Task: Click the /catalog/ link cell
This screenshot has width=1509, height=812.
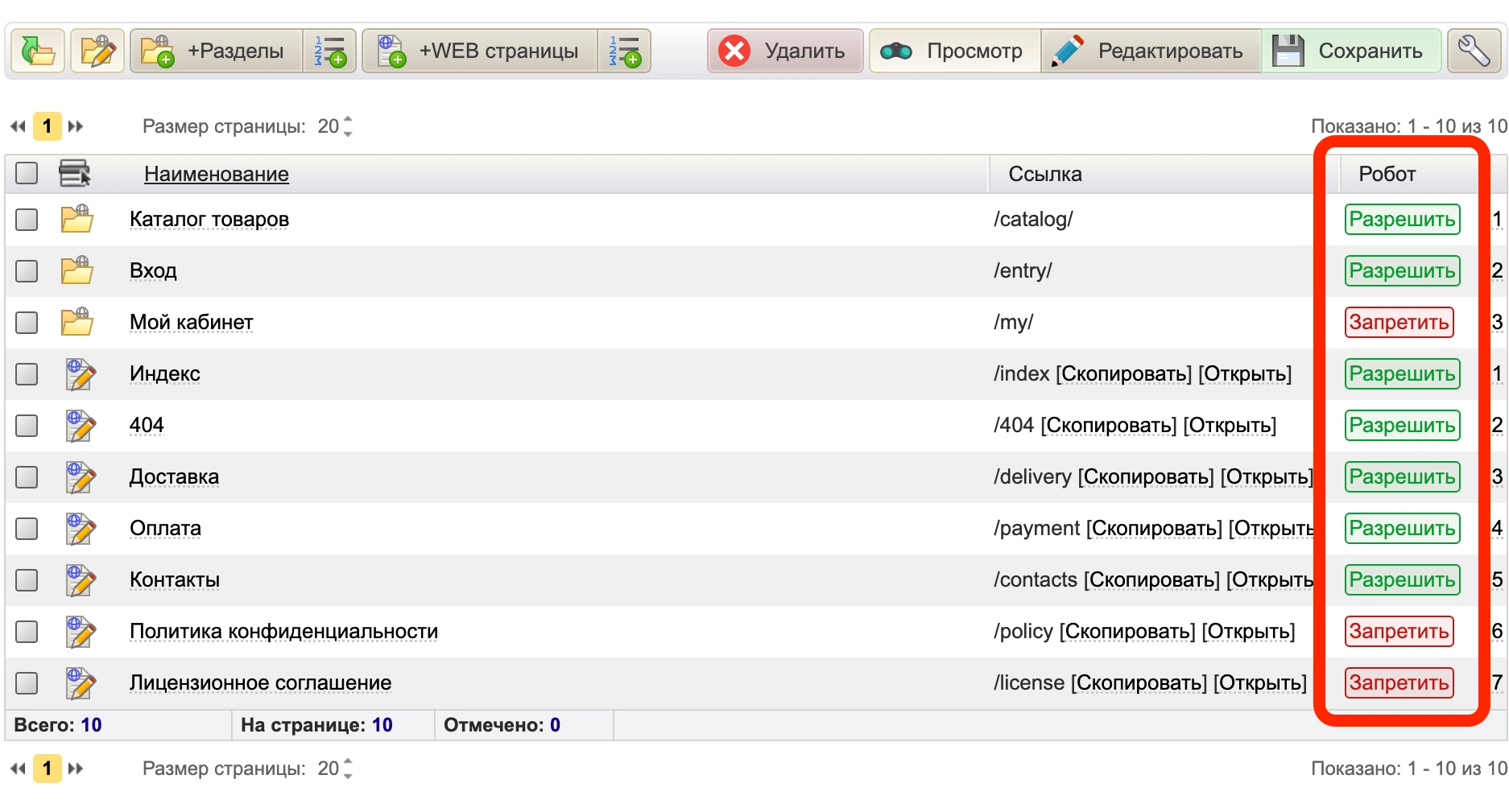Action: 1033,220
